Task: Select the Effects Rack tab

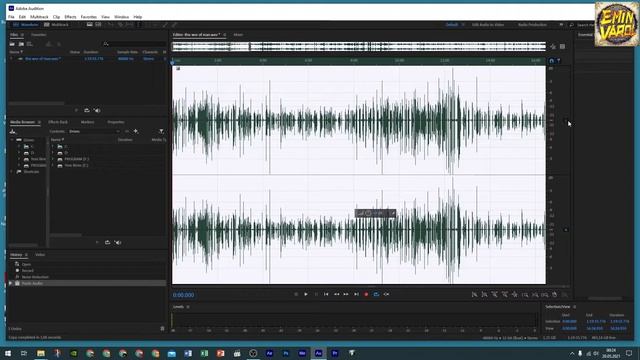Action: (58, 122)
